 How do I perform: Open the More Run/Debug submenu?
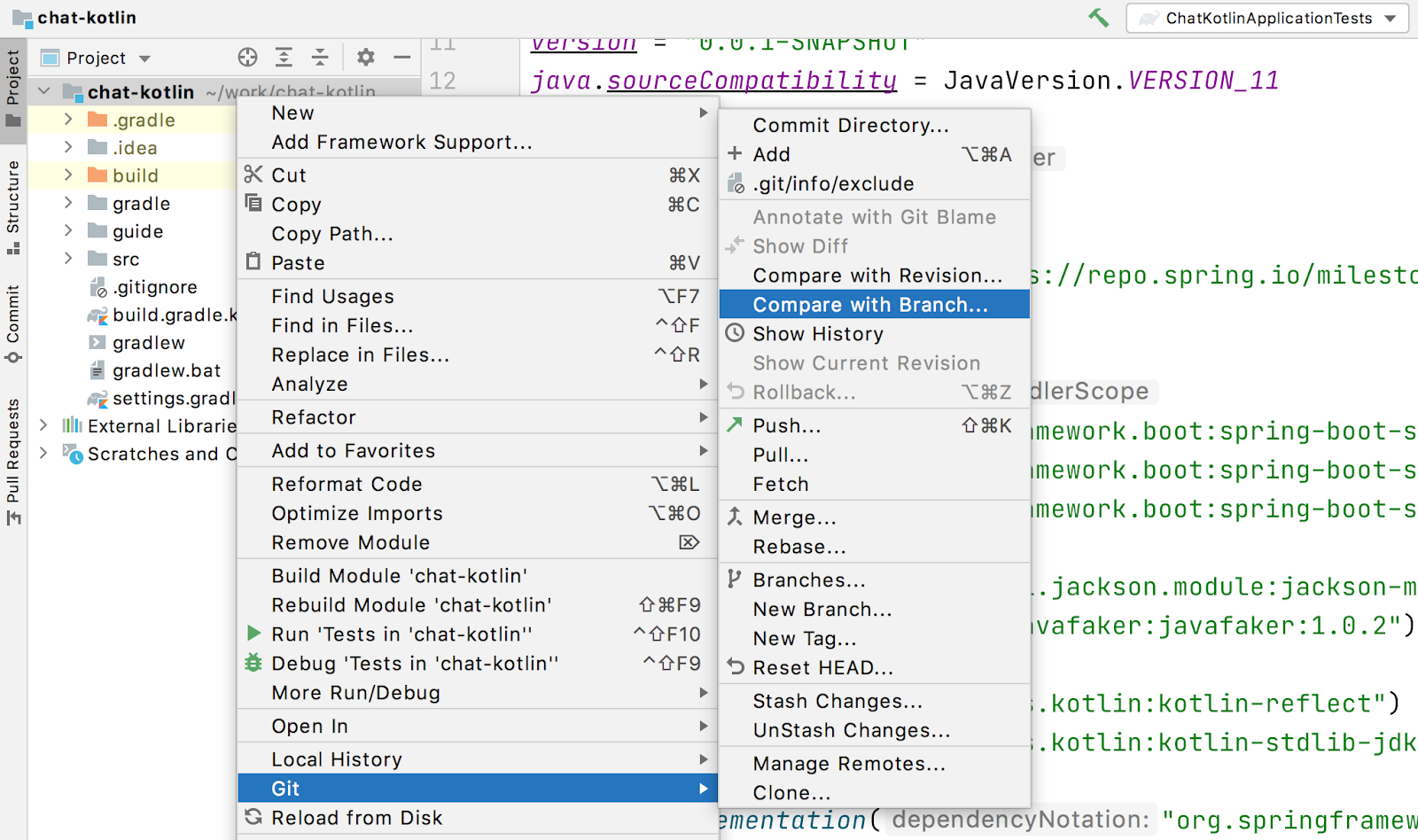coord(477,692)
